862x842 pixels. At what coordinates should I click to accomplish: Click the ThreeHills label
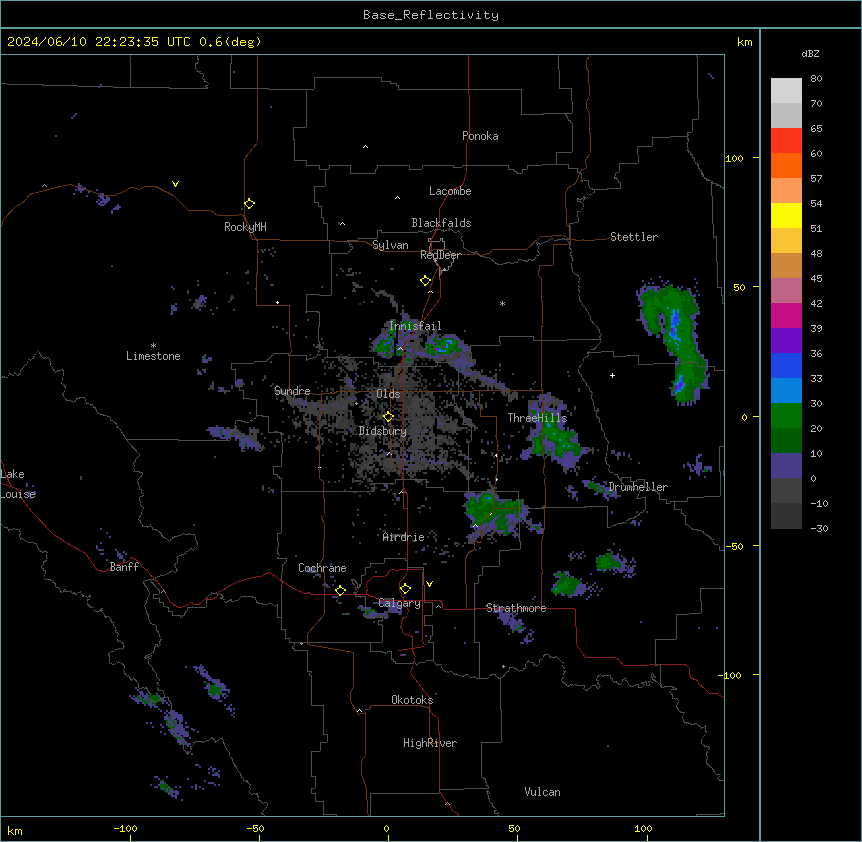537,418
